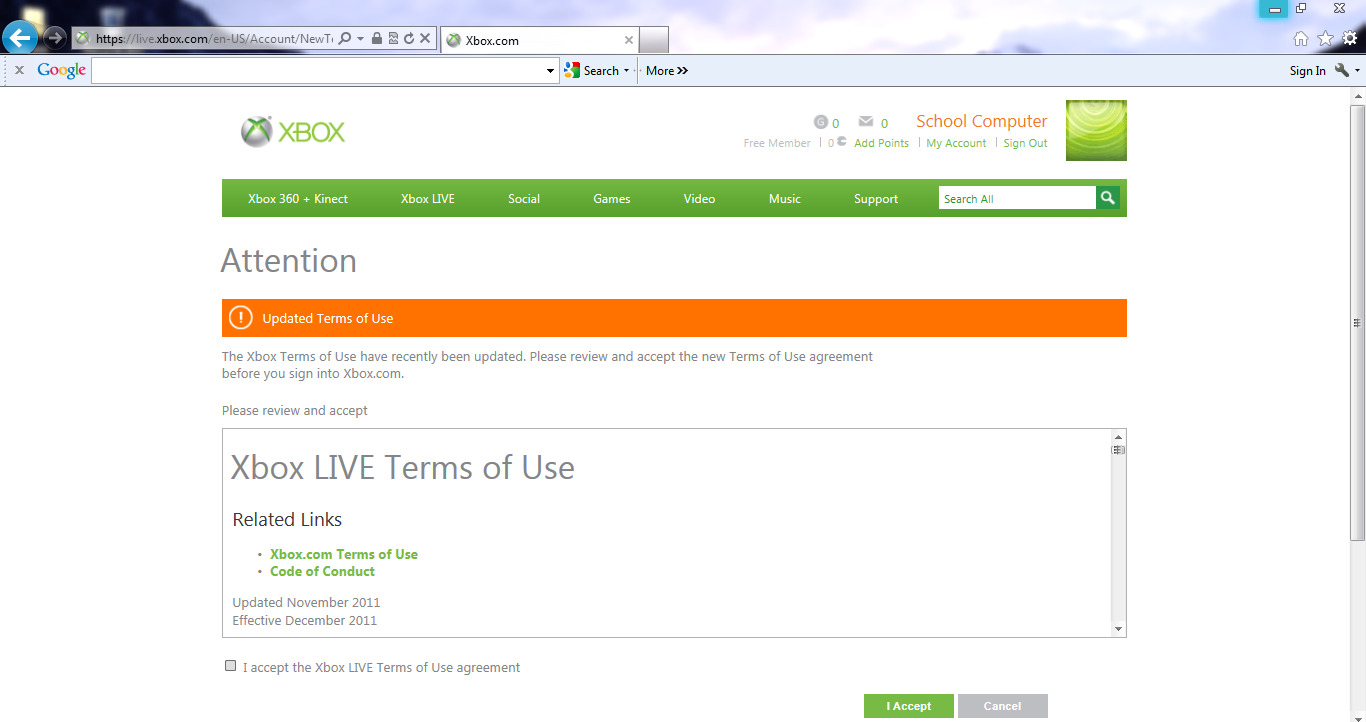The image size is (1366, 722).
Task: Click the Add Points link
Action: [881, 143]
